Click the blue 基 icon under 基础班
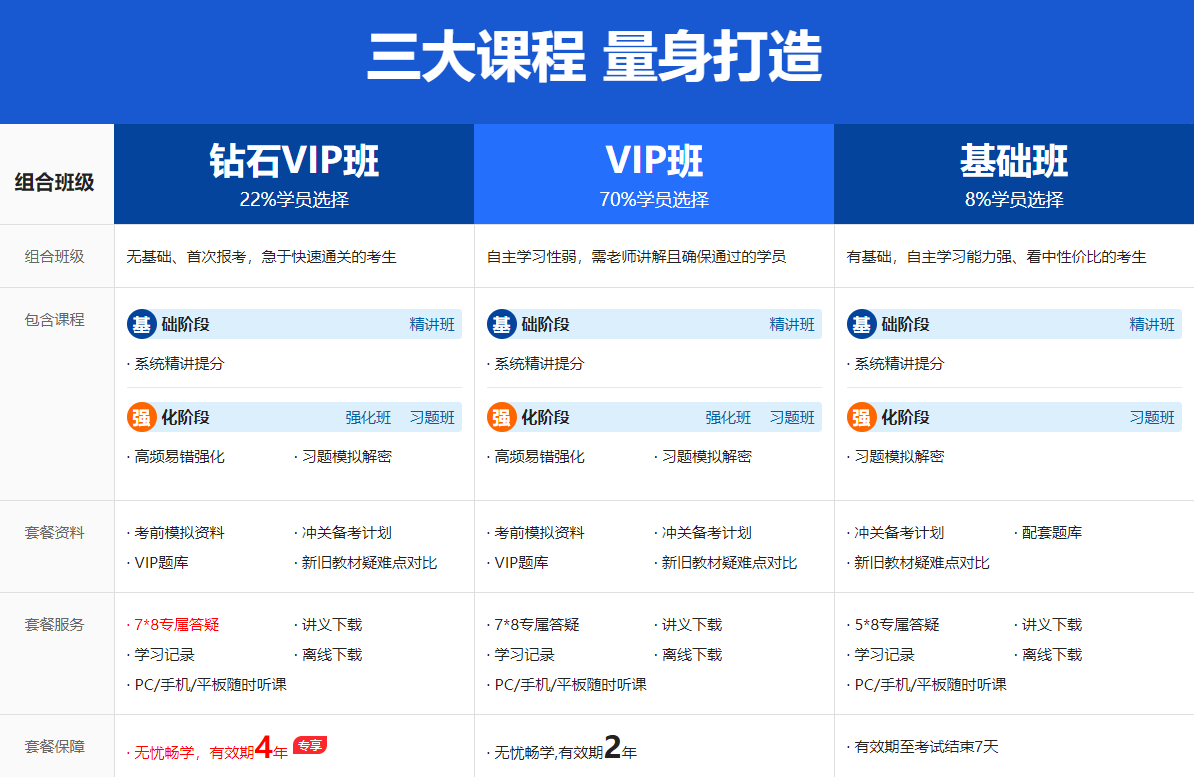This screenshot has height=777, width=1194. (x=862, y=324)
